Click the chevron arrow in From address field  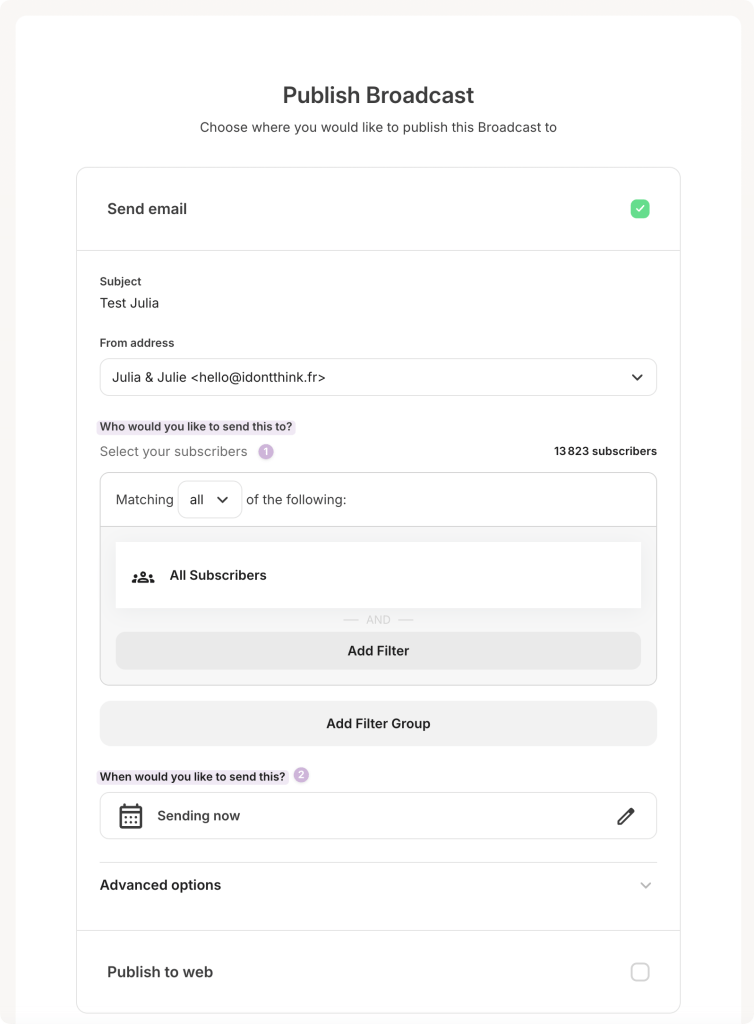coord(637,377)
